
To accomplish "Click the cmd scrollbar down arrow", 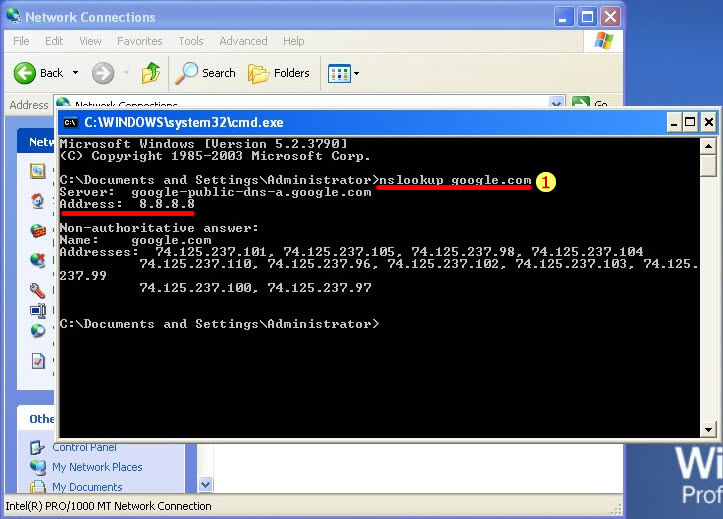I will tap(708, 430).
